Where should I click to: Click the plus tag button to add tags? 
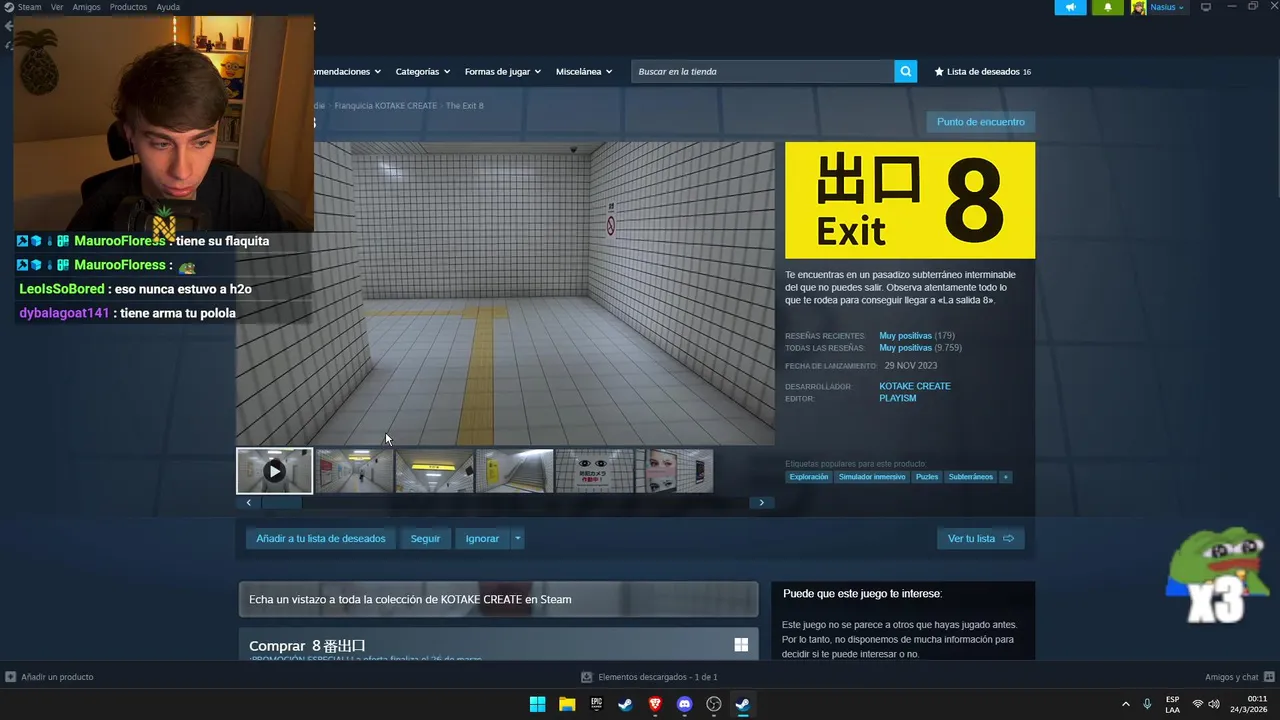1006,477
